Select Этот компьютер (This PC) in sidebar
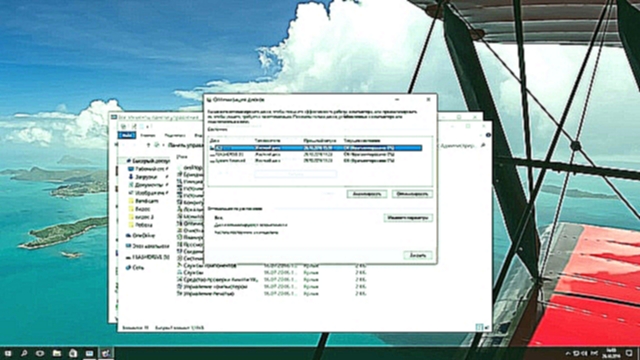Image resolution: width=640 pixels, height=360 pixels. 147,246
